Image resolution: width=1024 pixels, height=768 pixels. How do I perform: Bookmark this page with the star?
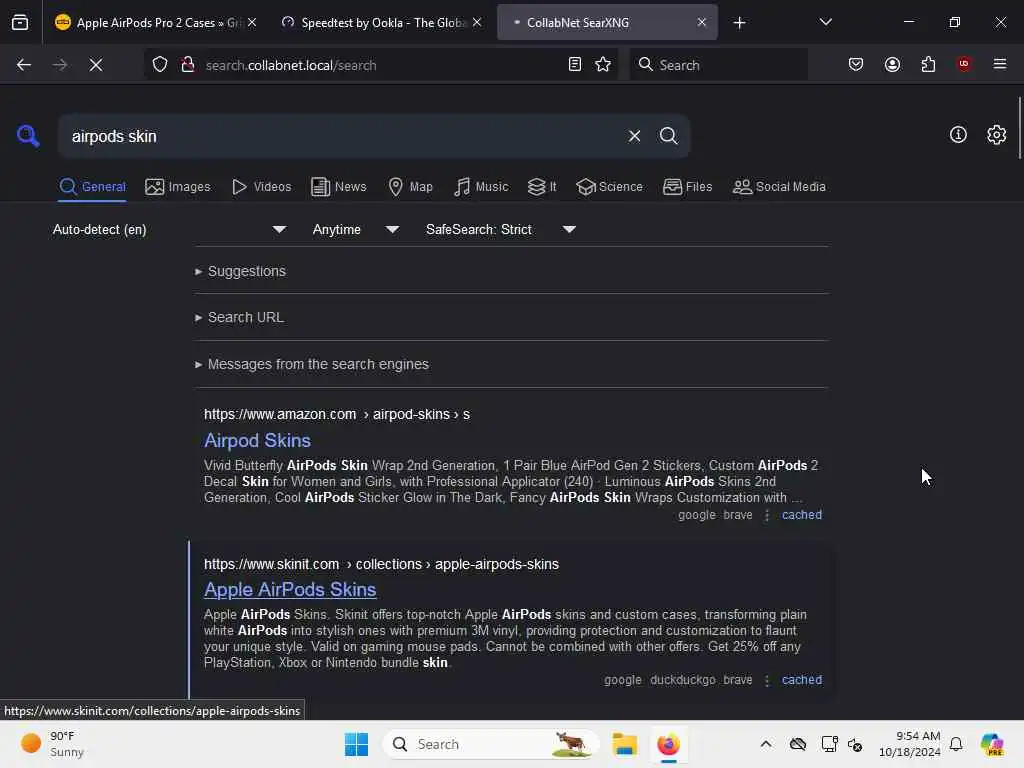point(603,64)
